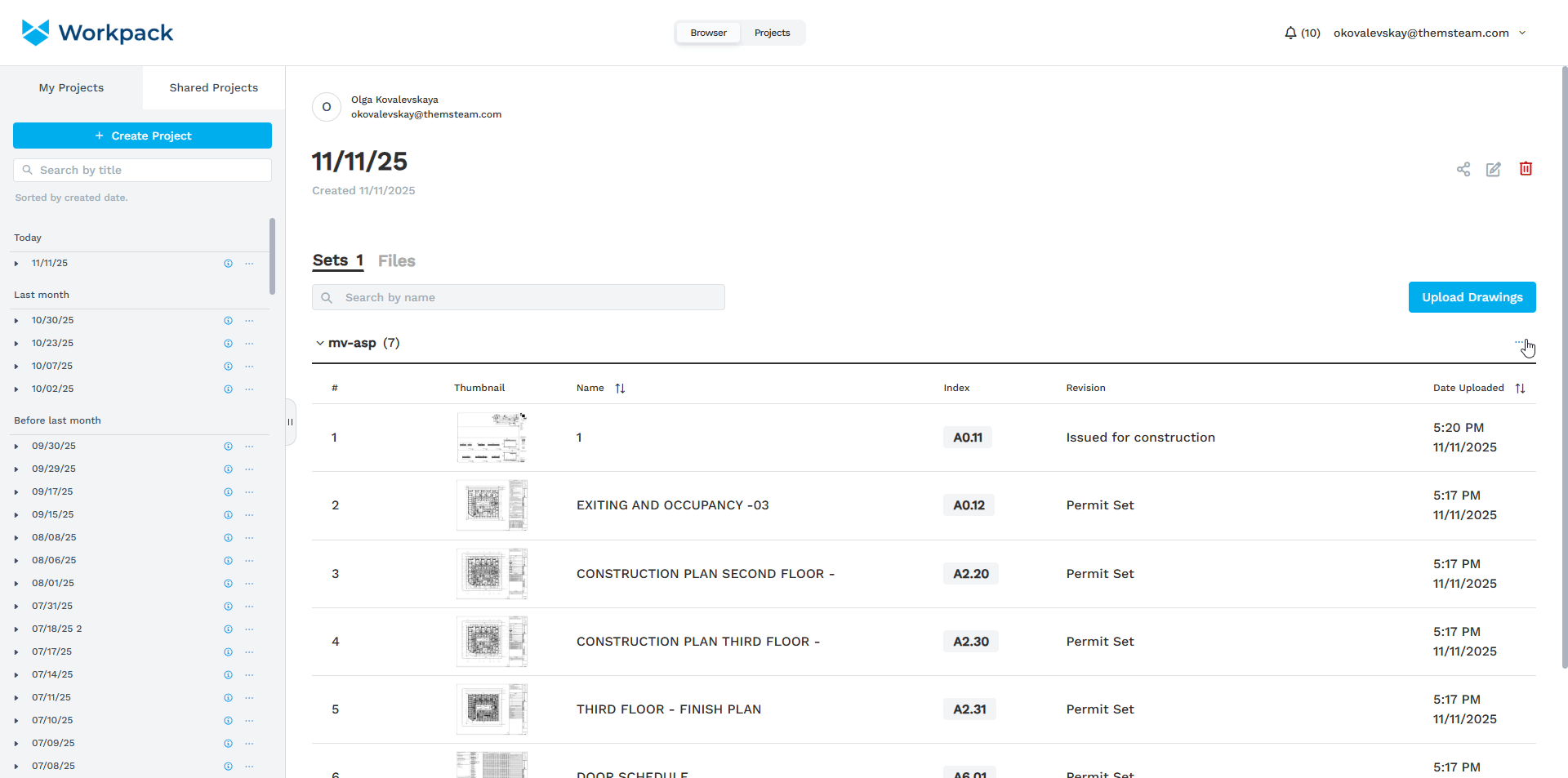
Task: Click info icon for project 10/30/25
Action: [x=229, y=321]
